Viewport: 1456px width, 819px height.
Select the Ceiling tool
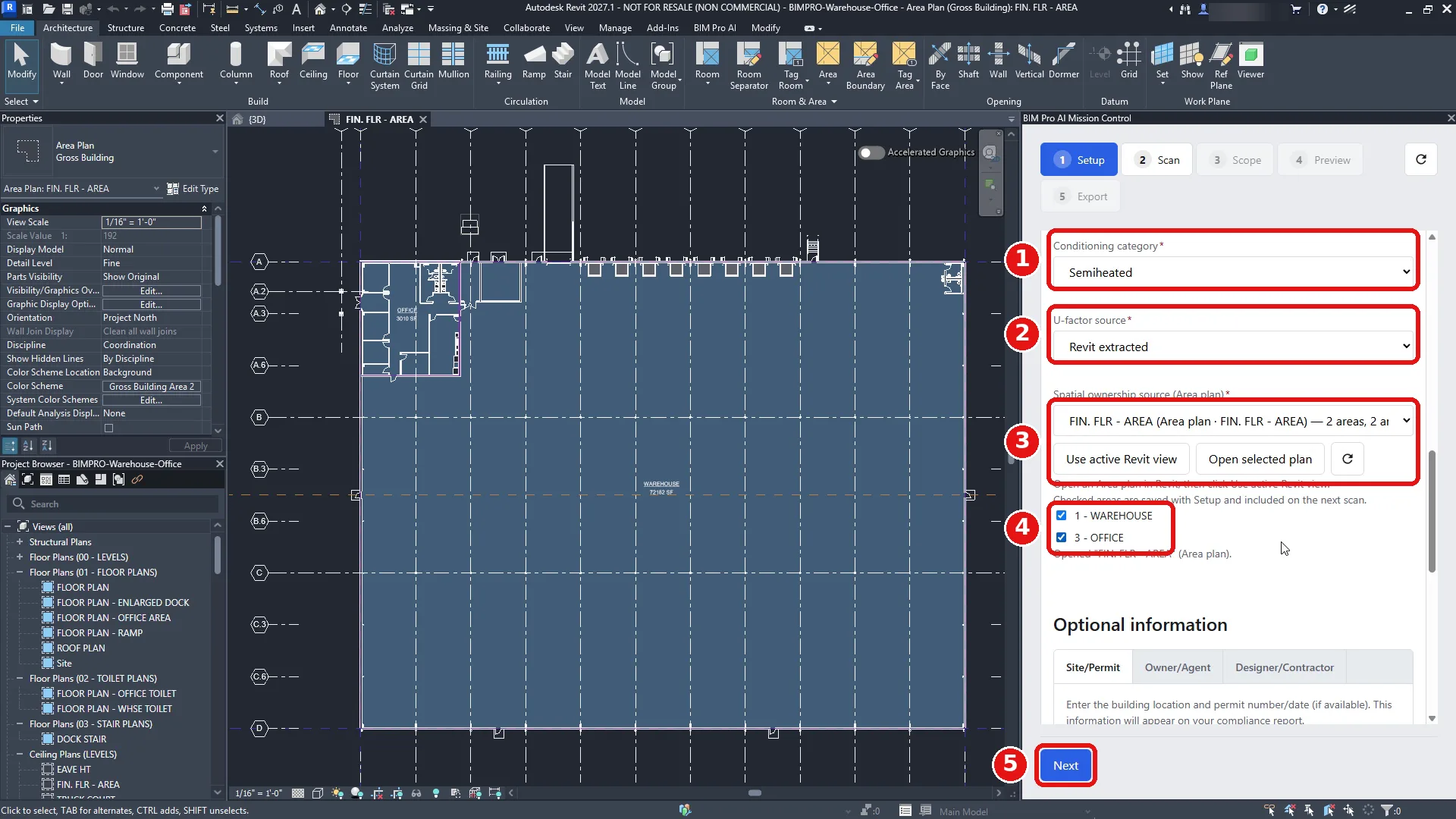pos(313,61)
